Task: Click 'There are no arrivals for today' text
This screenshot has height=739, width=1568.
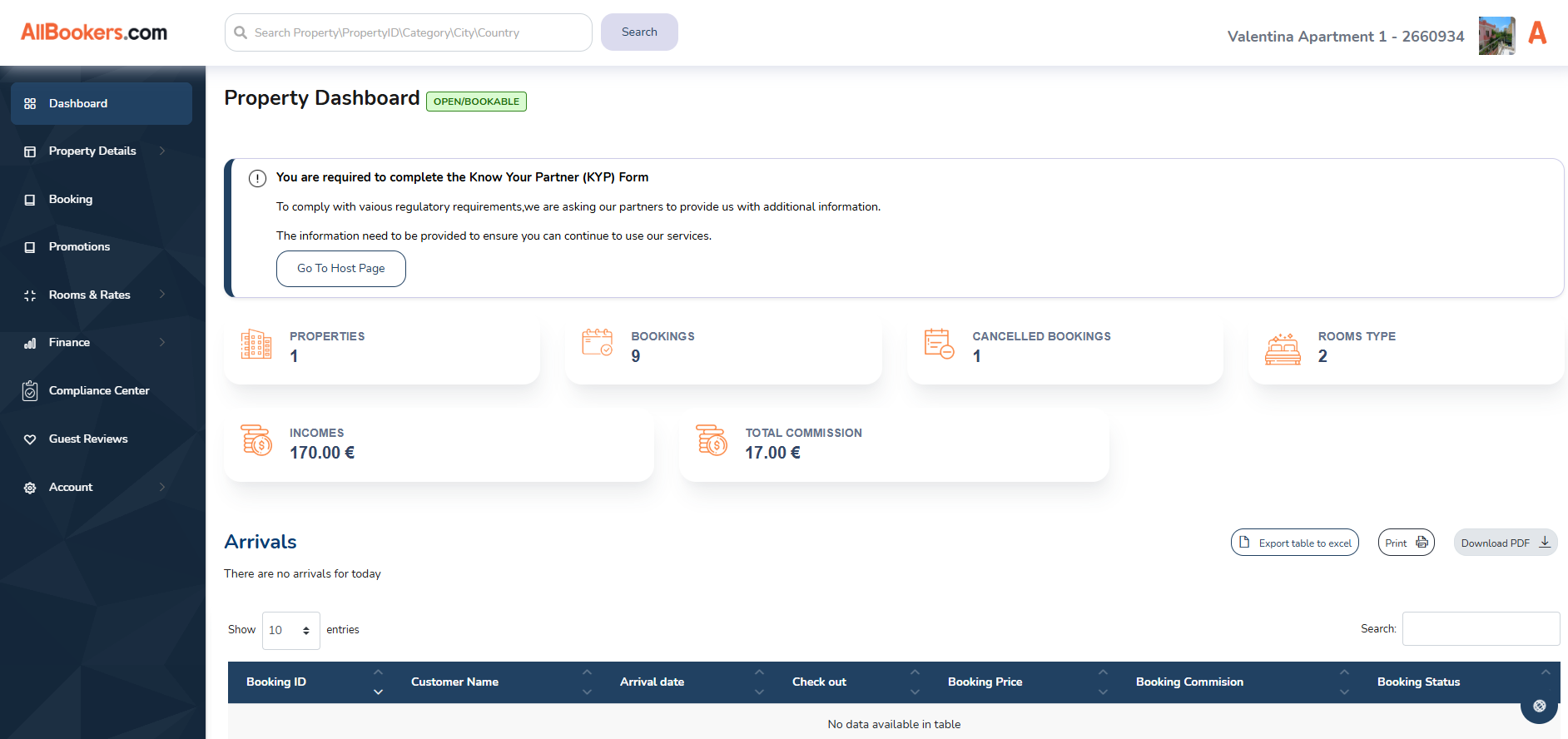Action: click(x=302, y=574)
